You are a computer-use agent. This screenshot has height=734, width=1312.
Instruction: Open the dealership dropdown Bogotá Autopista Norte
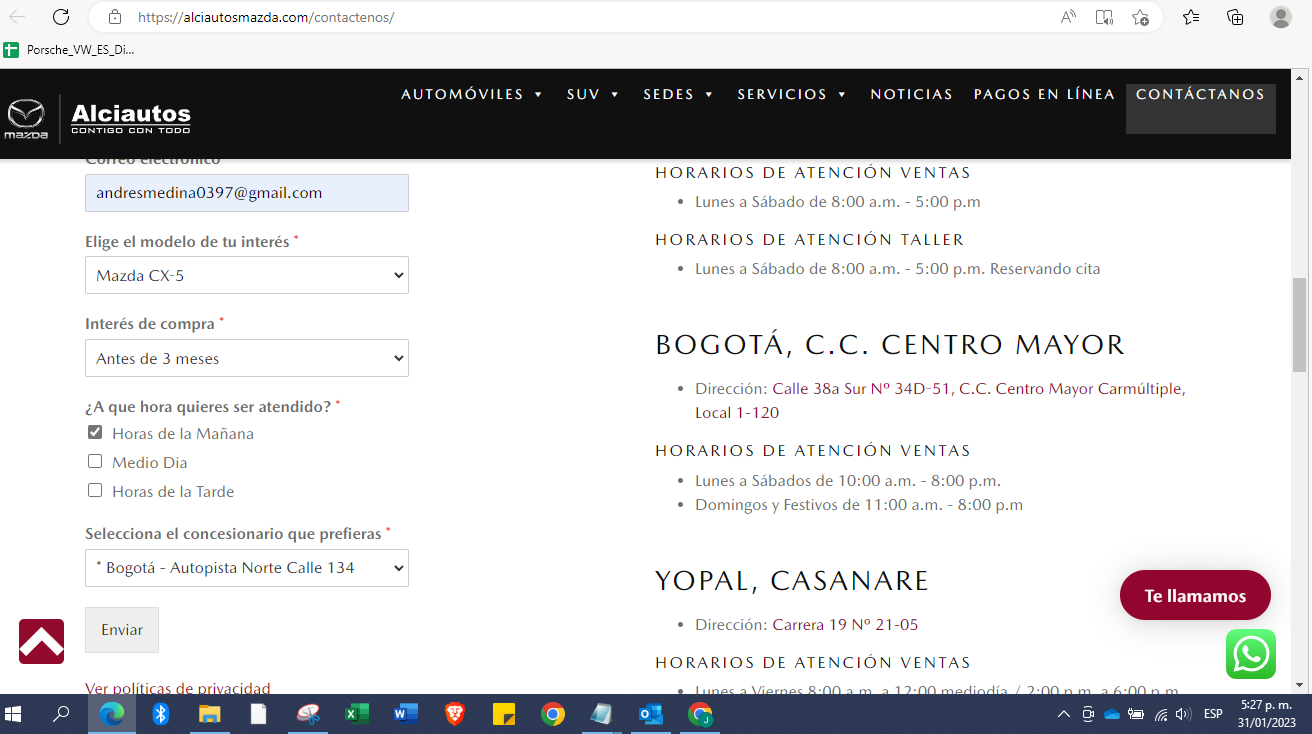(247, 567)
